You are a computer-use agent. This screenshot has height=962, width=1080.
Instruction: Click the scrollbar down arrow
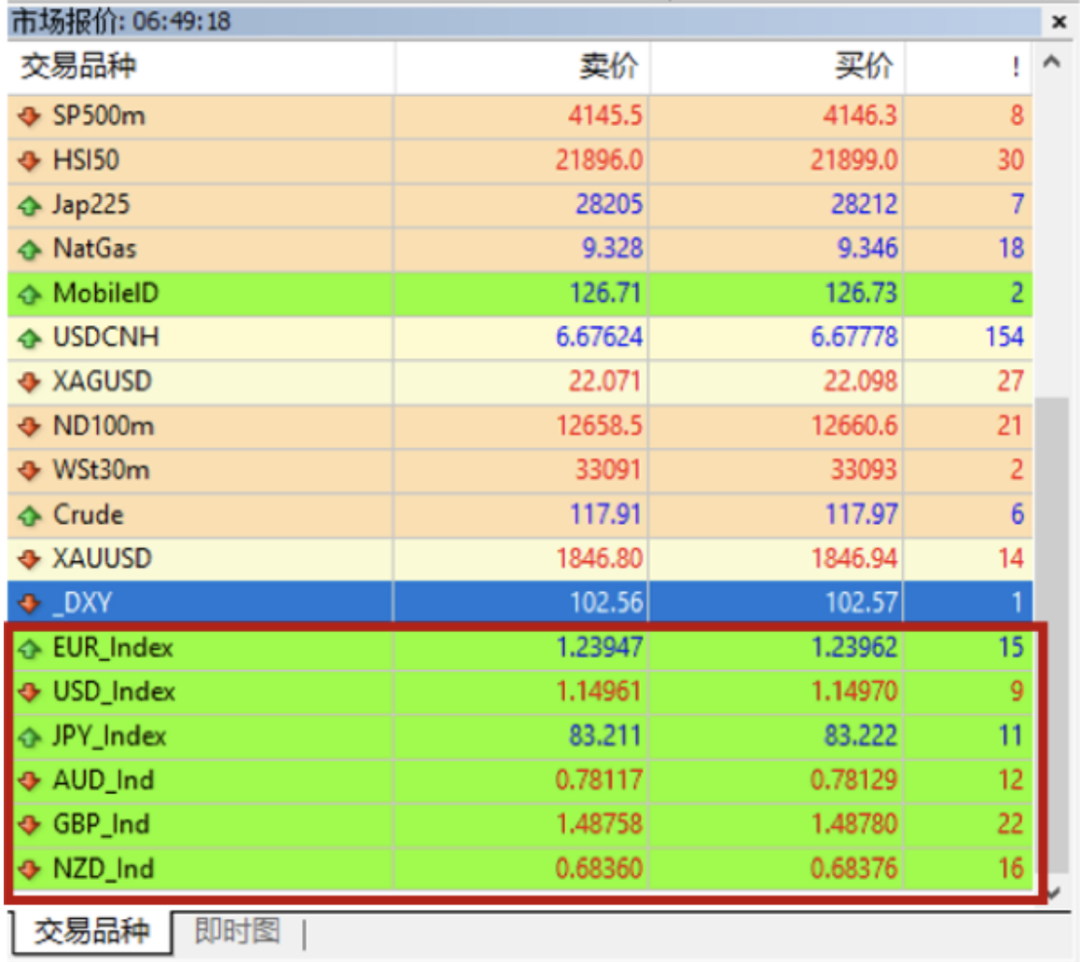(1053, 893)
